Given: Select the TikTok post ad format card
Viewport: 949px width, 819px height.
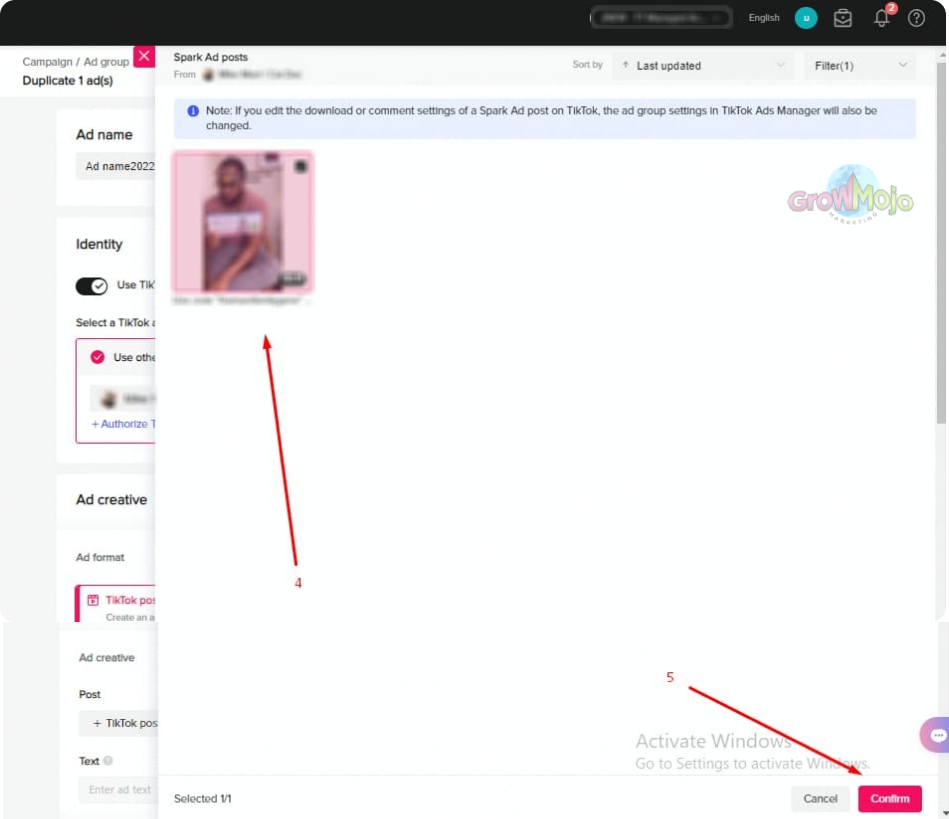Looking at the screenshot, I should point(116,604).
